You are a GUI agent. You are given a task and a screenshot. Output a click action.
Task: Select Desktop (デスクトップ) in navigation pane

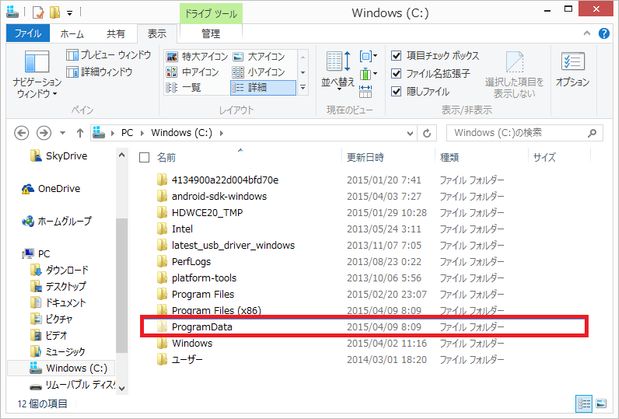coord(58,286)
